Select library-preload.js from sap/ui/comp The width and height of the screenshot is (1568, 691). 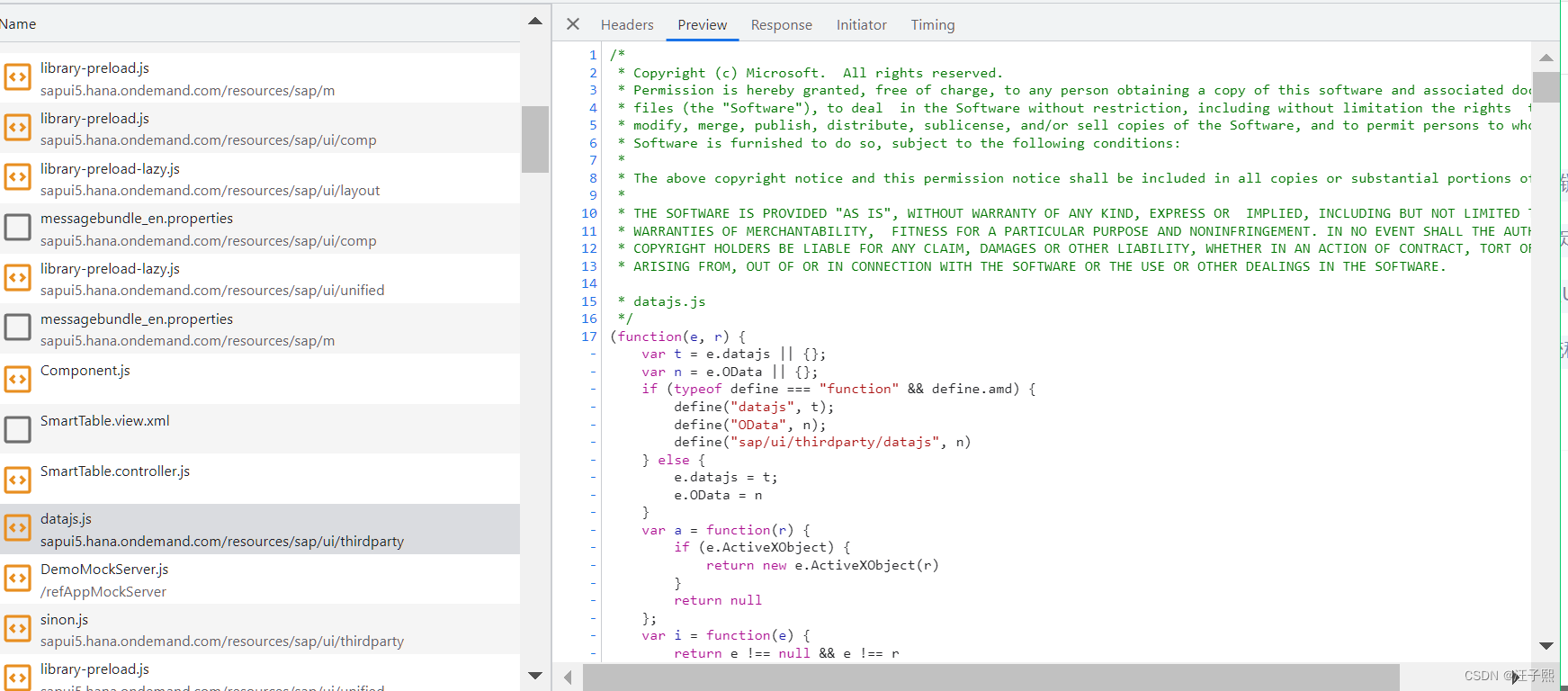[260, 128]
